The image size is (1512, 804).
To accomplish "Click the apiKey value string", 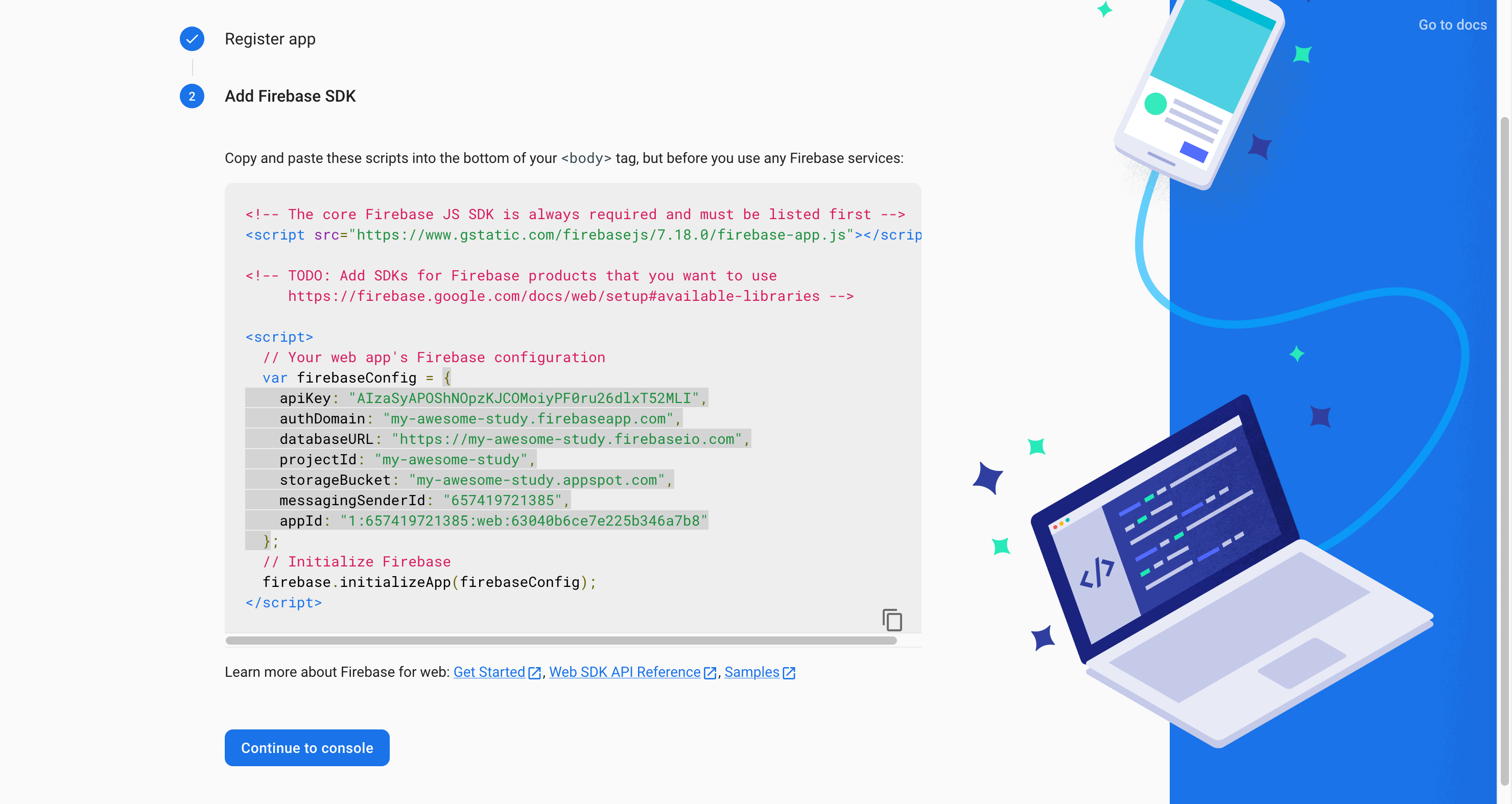I will pos(524,398).
